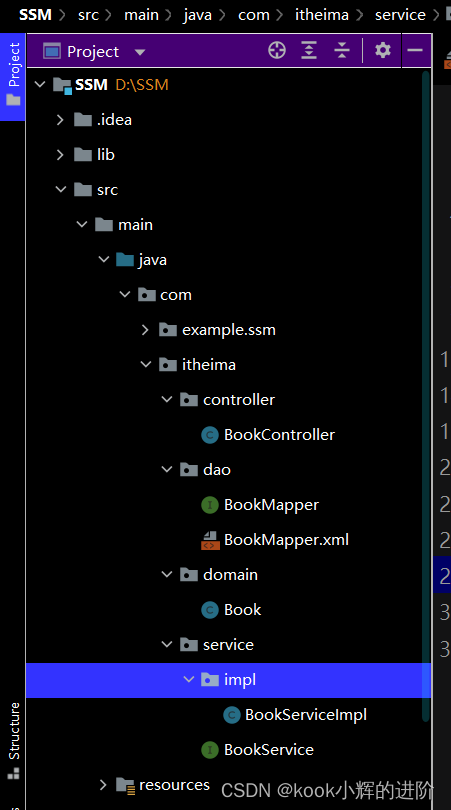Open Project panel settings gear
This screenshot has height=810, width=451.
(x=383, y=51)
